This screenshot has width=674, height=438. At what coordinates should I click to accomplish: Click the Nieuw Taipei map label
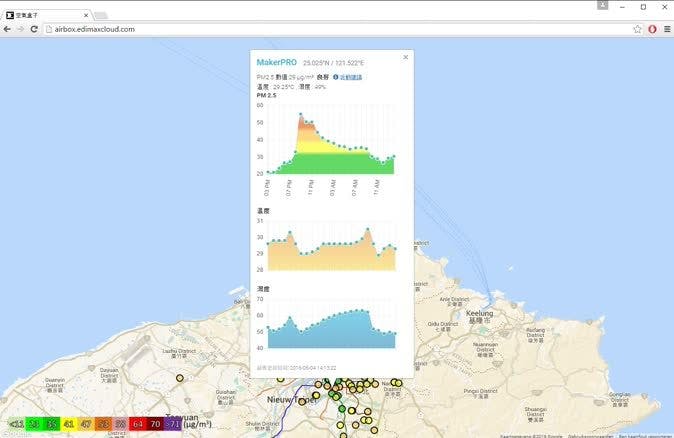(291, 400)
